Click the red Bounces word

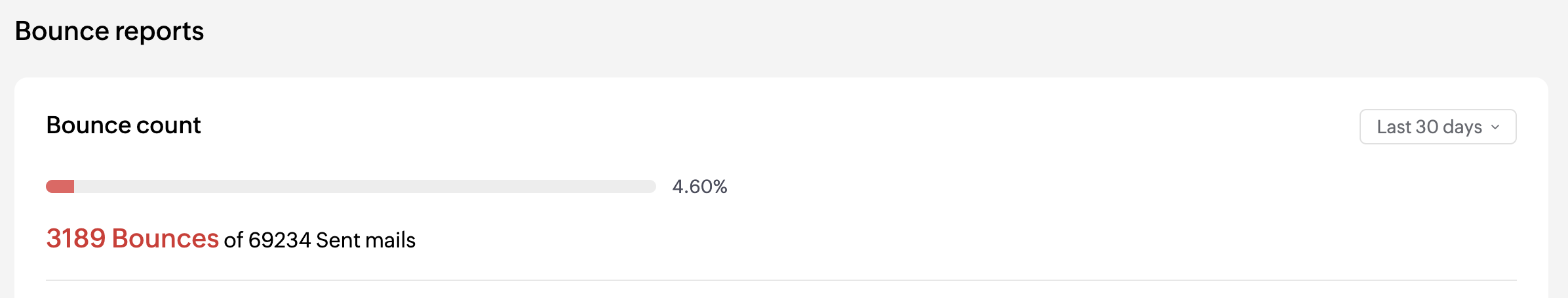pos(165,239)
